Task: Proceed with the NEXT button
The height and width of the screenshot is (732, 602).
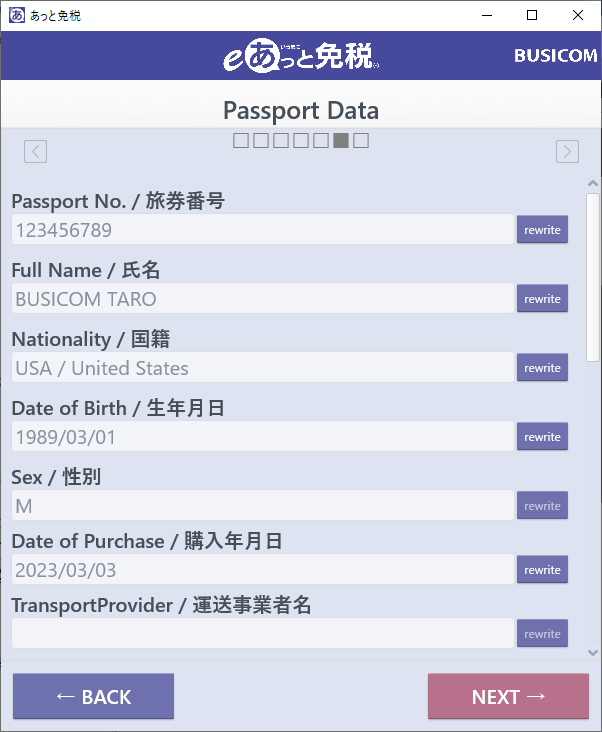Action: tap(508, 697)
